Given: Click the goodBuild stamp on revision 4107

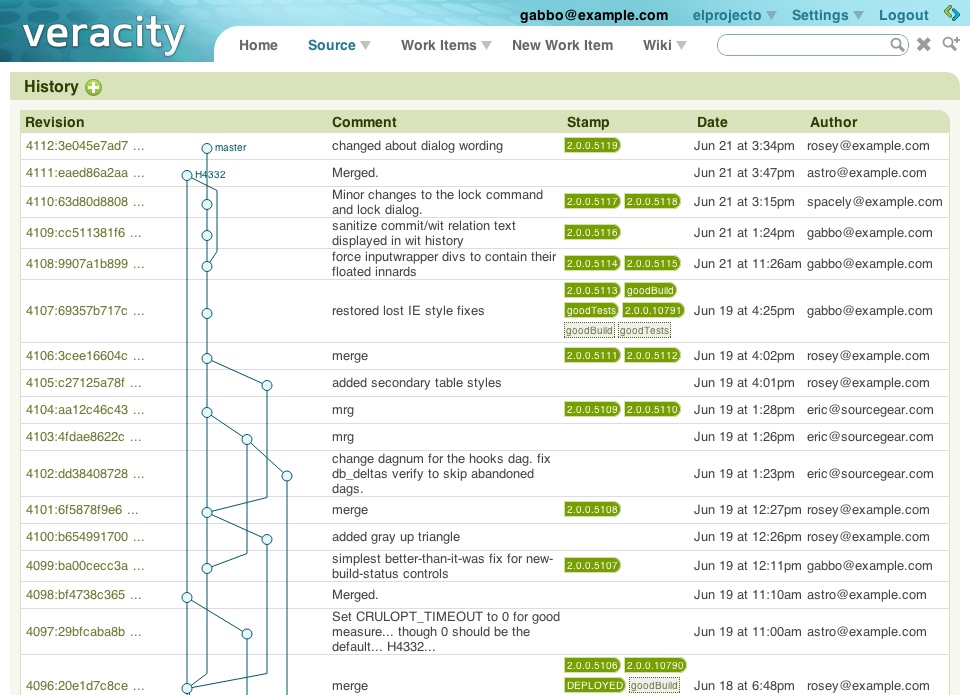Looking at the screenshot, I should (650, 291).
